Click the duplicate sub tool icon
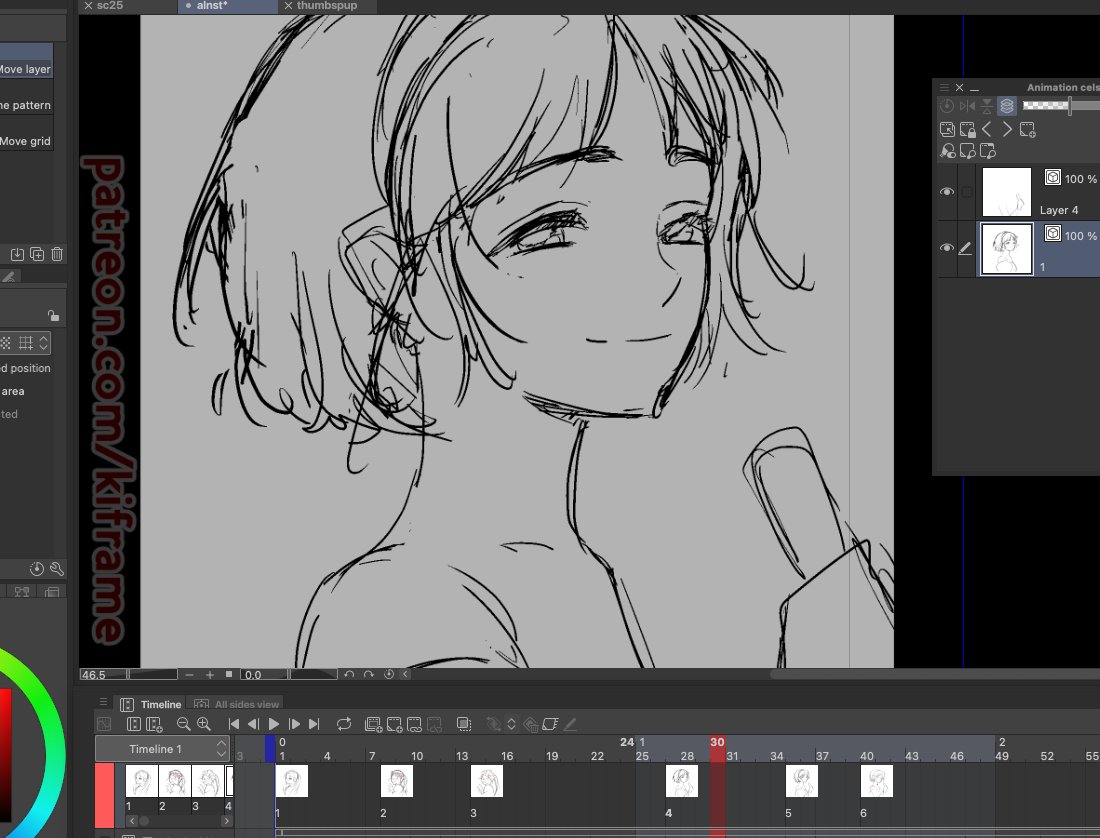Image resolution: width=1100 pixels, height=838 pixels. click(37, 254)
